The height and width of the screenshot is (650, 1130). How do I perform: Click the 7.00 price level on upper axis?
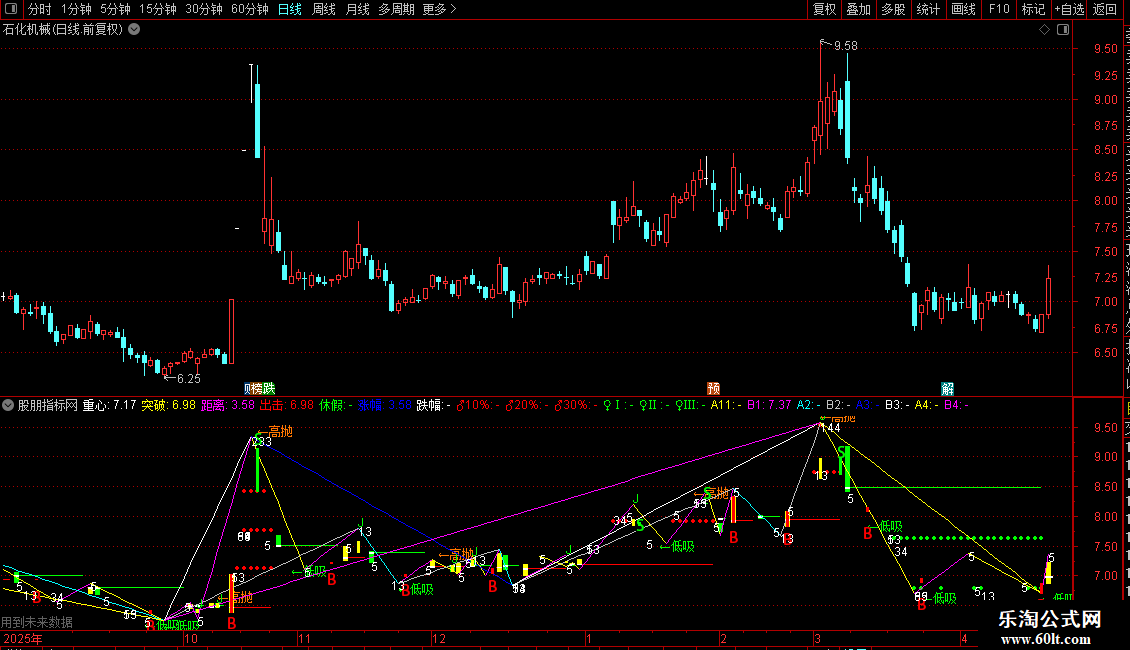tap(1105, 302)
